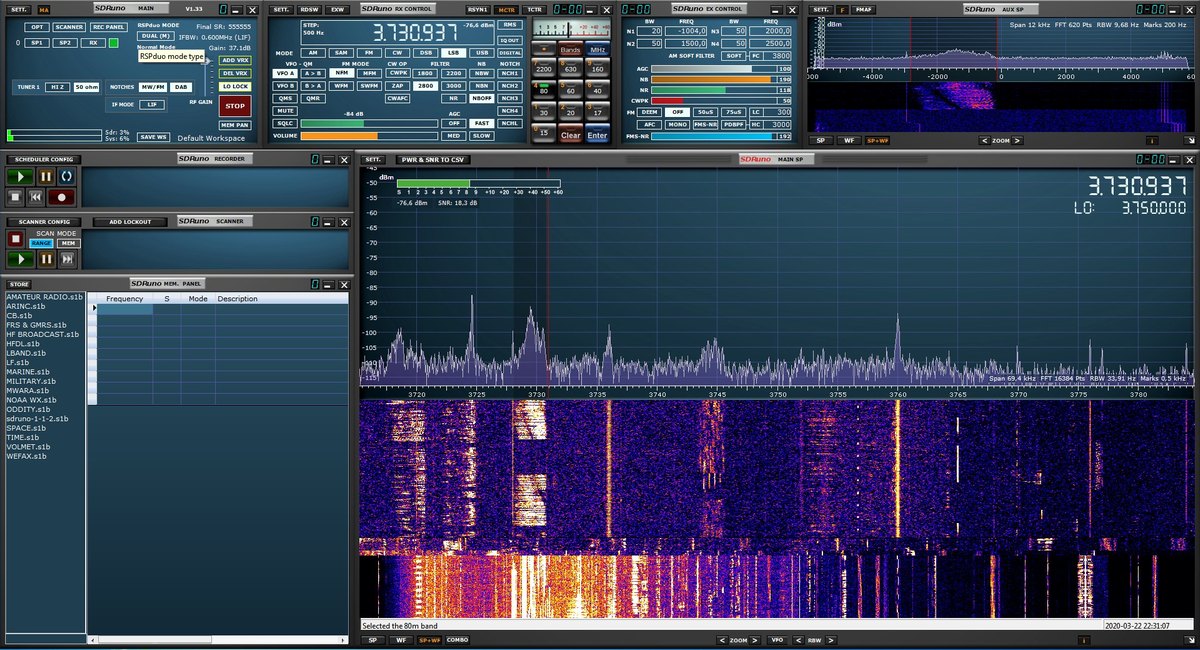Open Main panel SETT. settings

(20, 10)
